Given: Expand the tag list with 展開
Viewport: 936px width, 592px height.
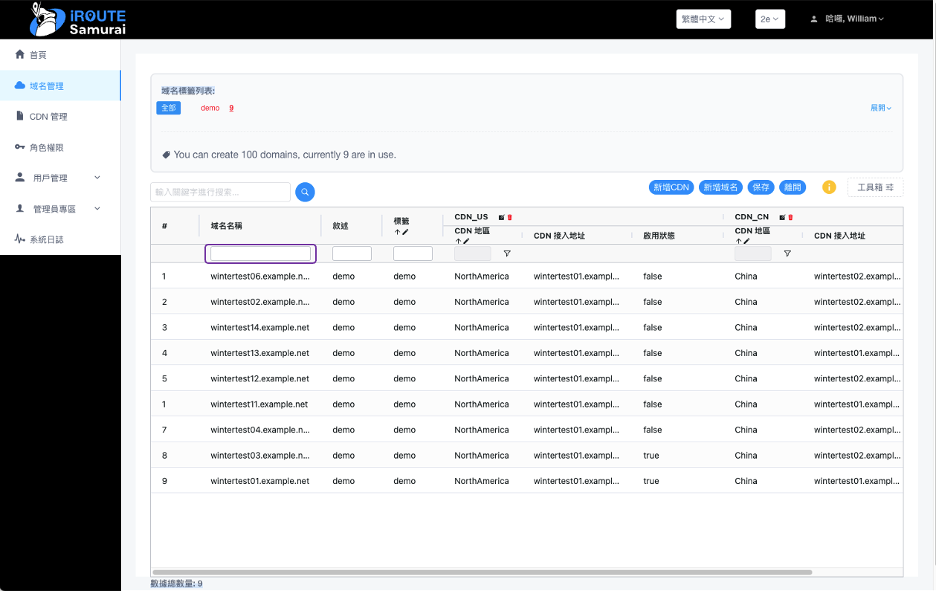Looking at the screenshot, I should pos(880,108).
